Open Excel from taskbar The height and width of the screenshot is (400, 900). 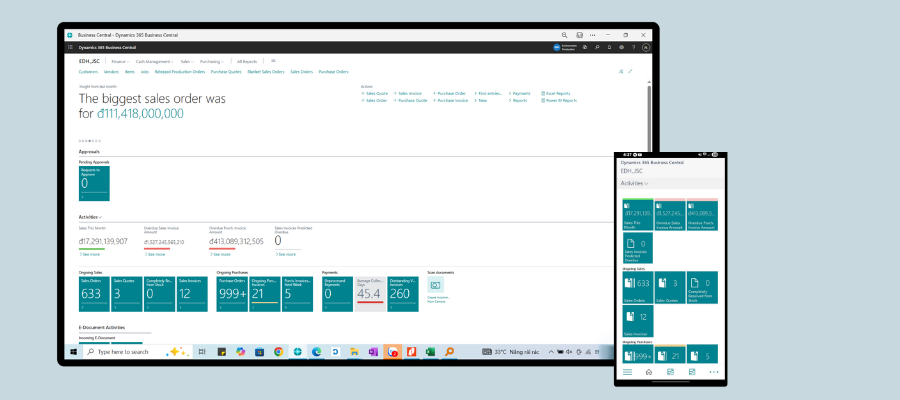[x=430, y=352]
